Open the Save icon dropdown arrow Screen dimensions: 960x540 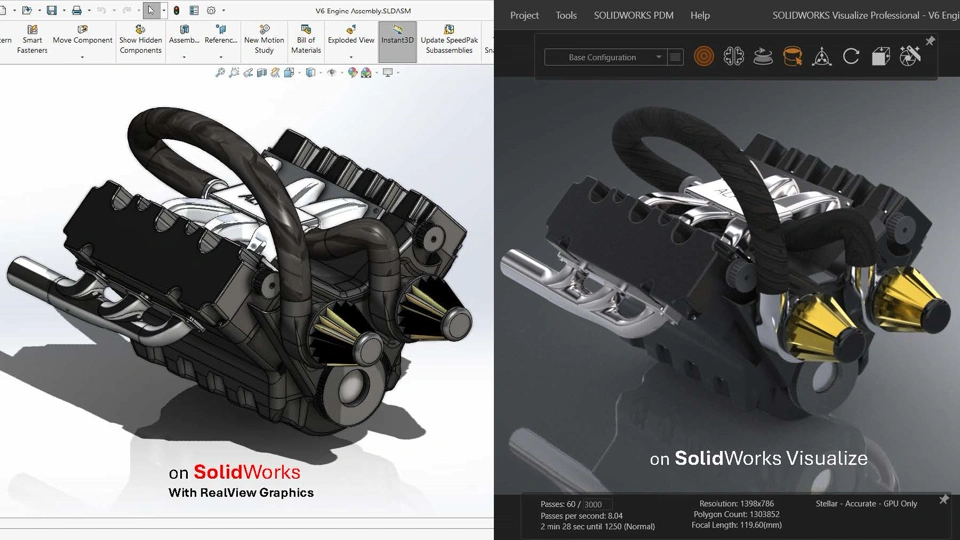pyautogui.click(x=64, y=10)
